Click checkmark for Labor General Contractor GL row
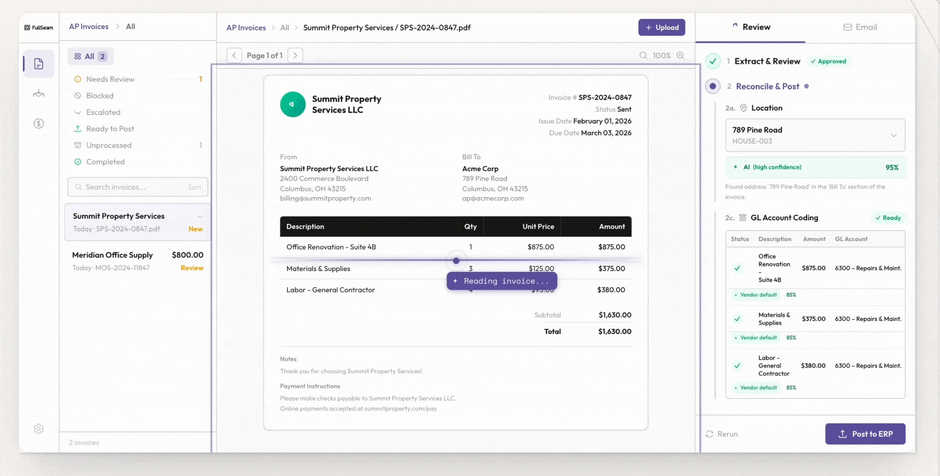This screenshot has width=940, height=476. pos(737,366)
